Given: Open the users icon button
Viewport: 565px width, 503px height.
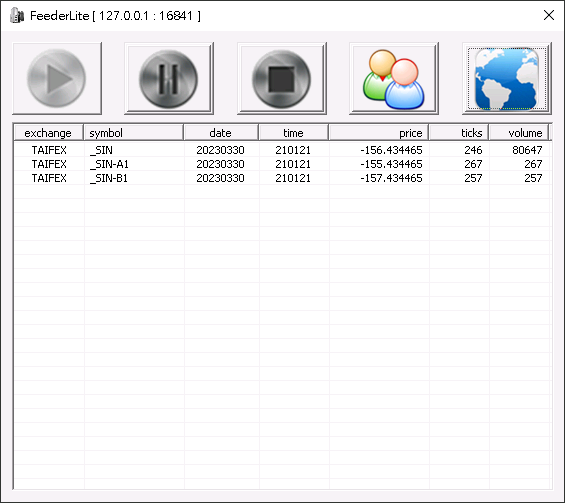Looking at the screenshot, I should click(x=394, y=79).
